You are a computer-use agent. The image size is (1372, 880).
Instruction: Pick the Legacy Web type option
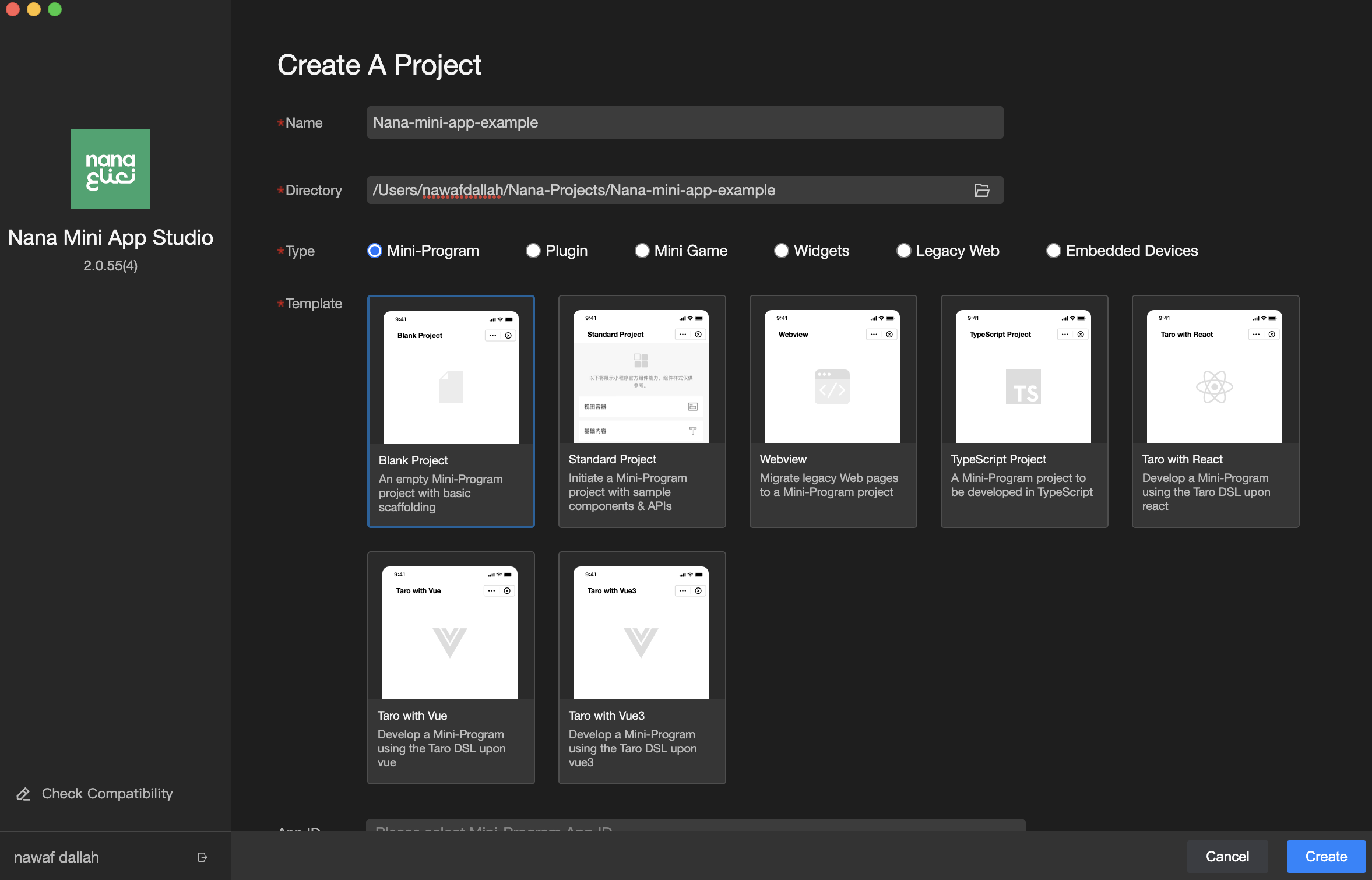[x=903, y=251]
